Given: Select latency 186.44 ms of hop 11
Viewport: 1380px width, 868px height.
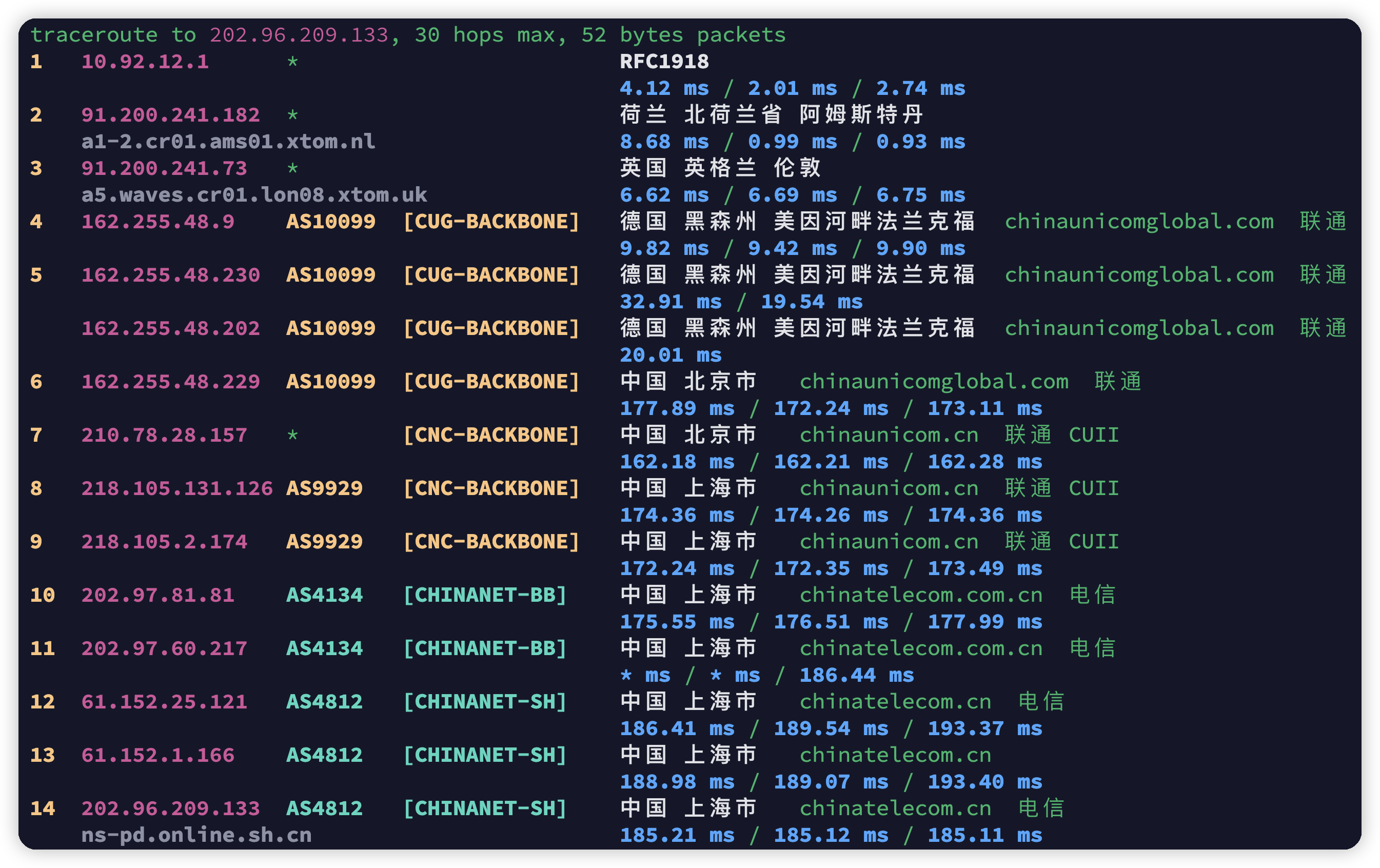Looking at the screenshot, I should click(857, 675).
